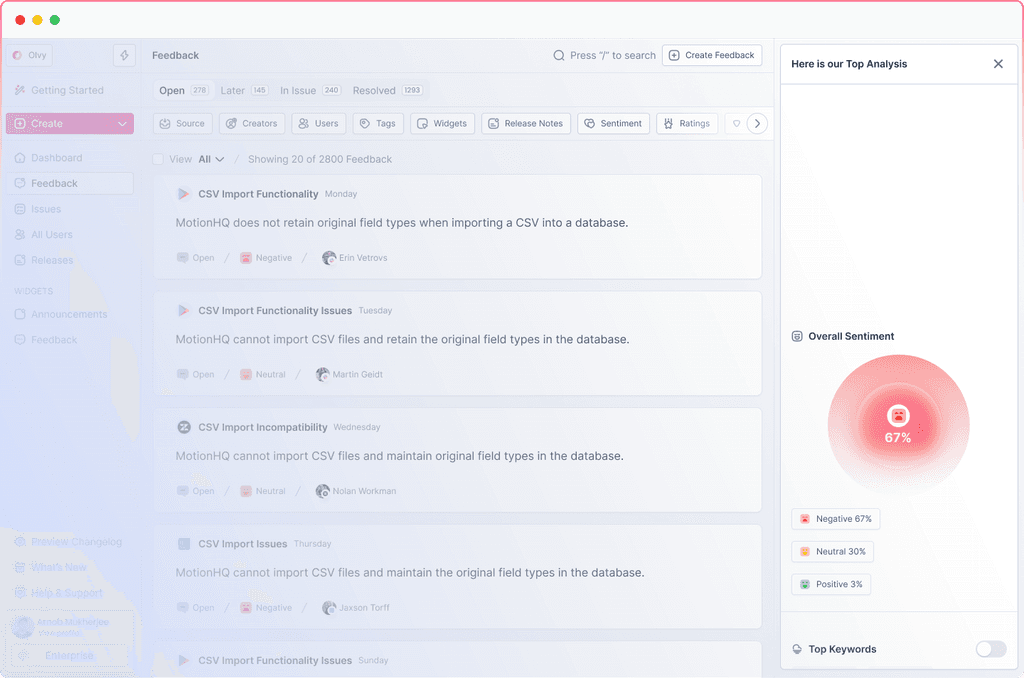Select the Negative 67% chip
The image size is (1024, 678).
click(836, 519)
